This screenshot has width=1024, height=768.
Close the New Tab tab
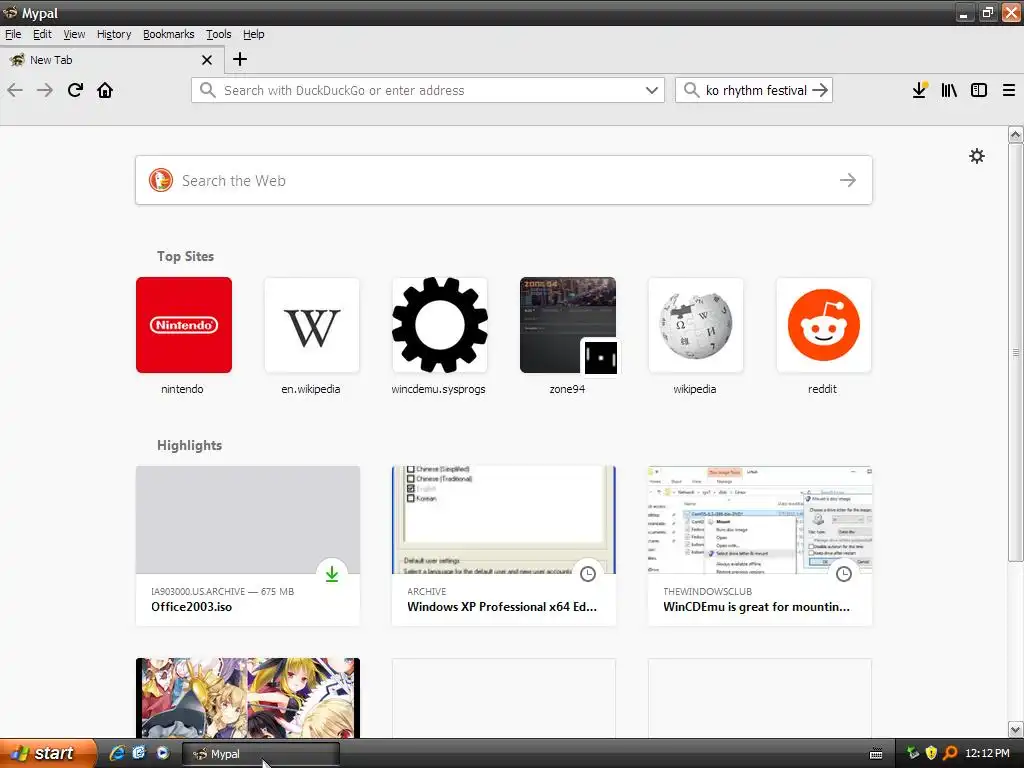tap(207, 60)
